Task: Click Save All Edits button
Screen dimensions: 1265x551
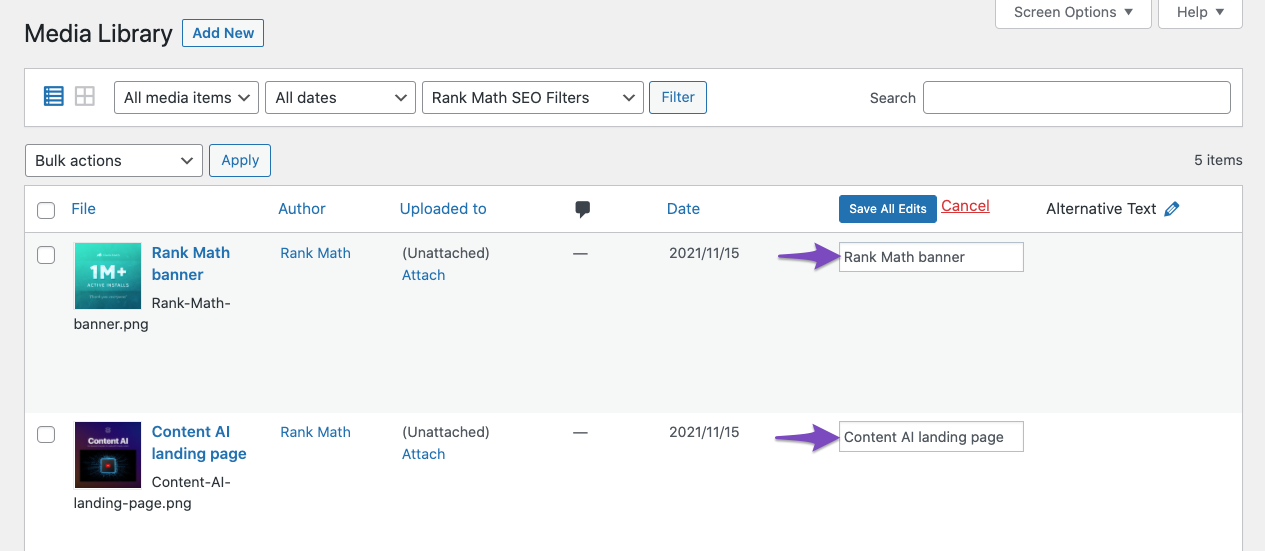Action: click(x=888, y=209)
